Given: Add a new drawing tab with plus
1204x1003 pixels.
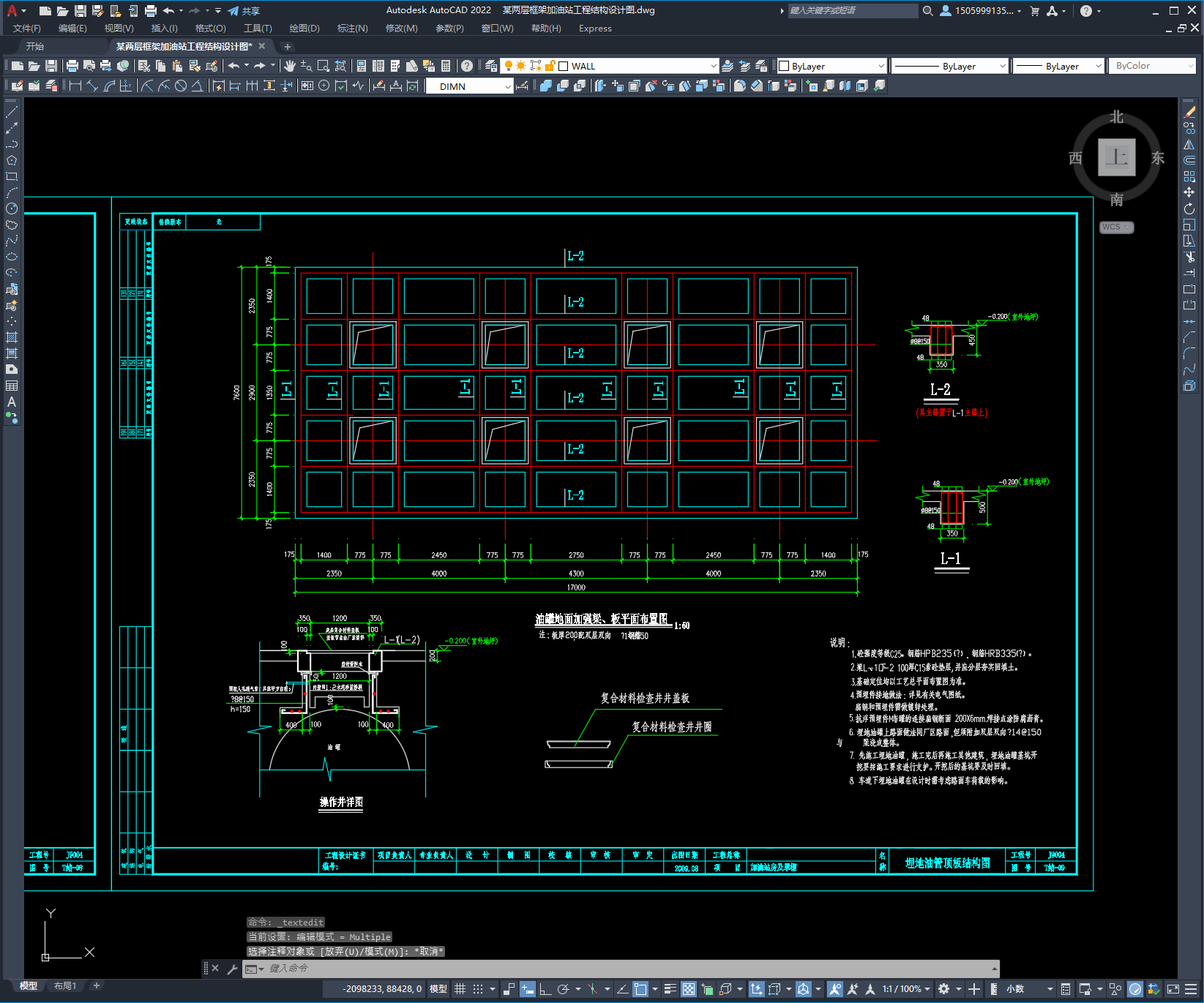Looking at the screenshot, I should tap(287, 46).
